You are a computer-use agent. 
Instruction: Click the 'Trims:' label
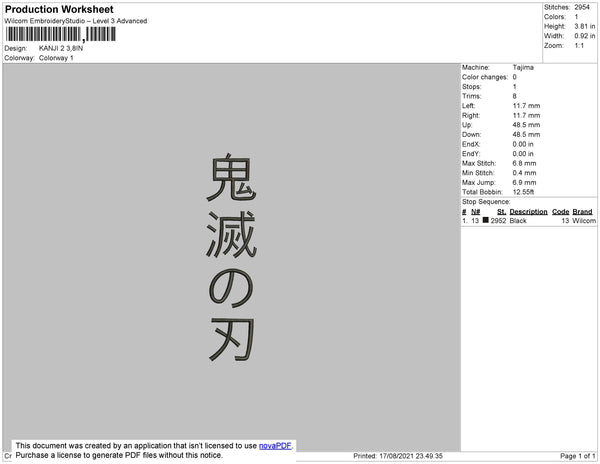471,96
